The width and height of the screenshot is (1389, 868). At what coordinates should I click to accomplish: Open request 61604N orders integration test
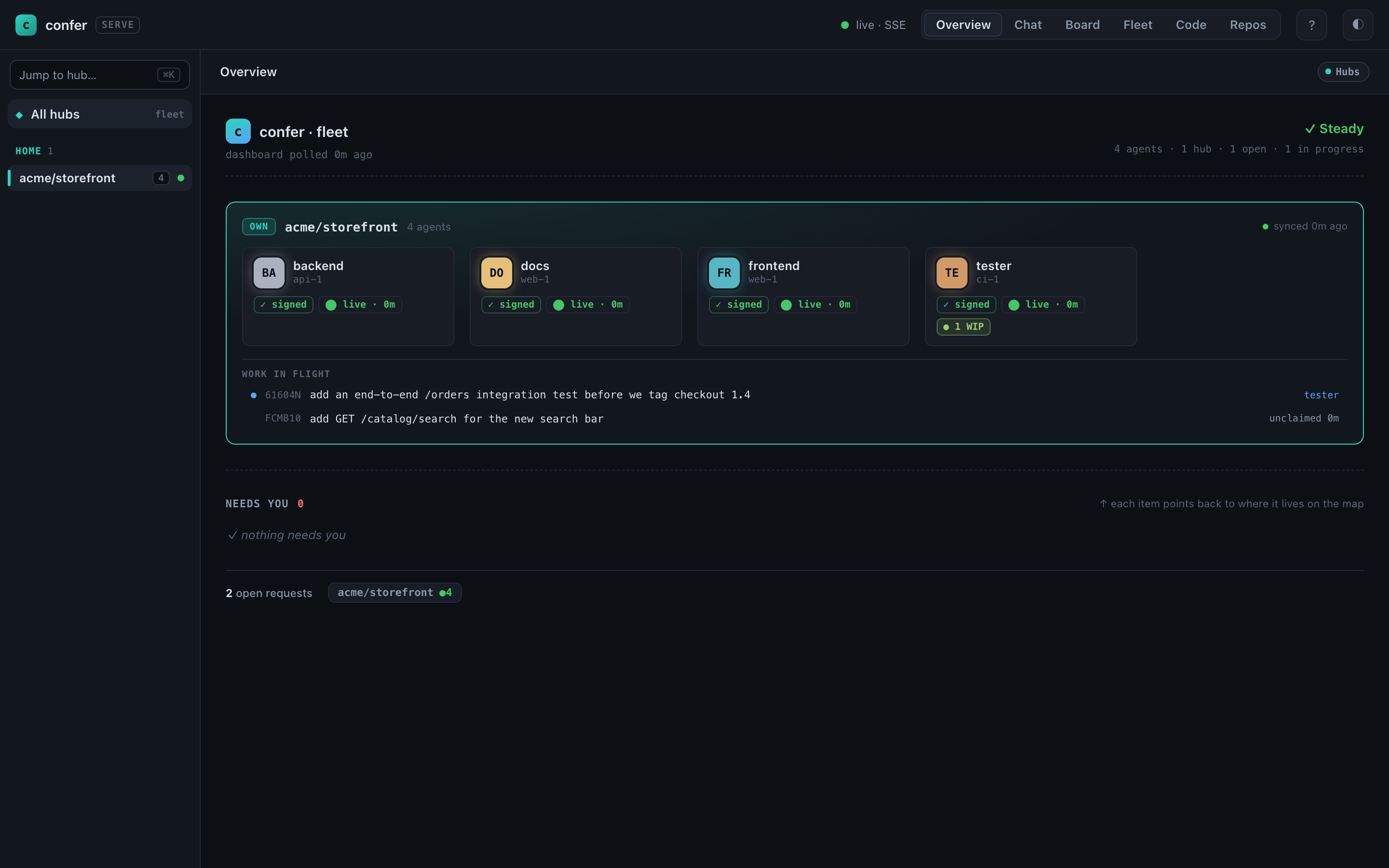click(795, 395)
